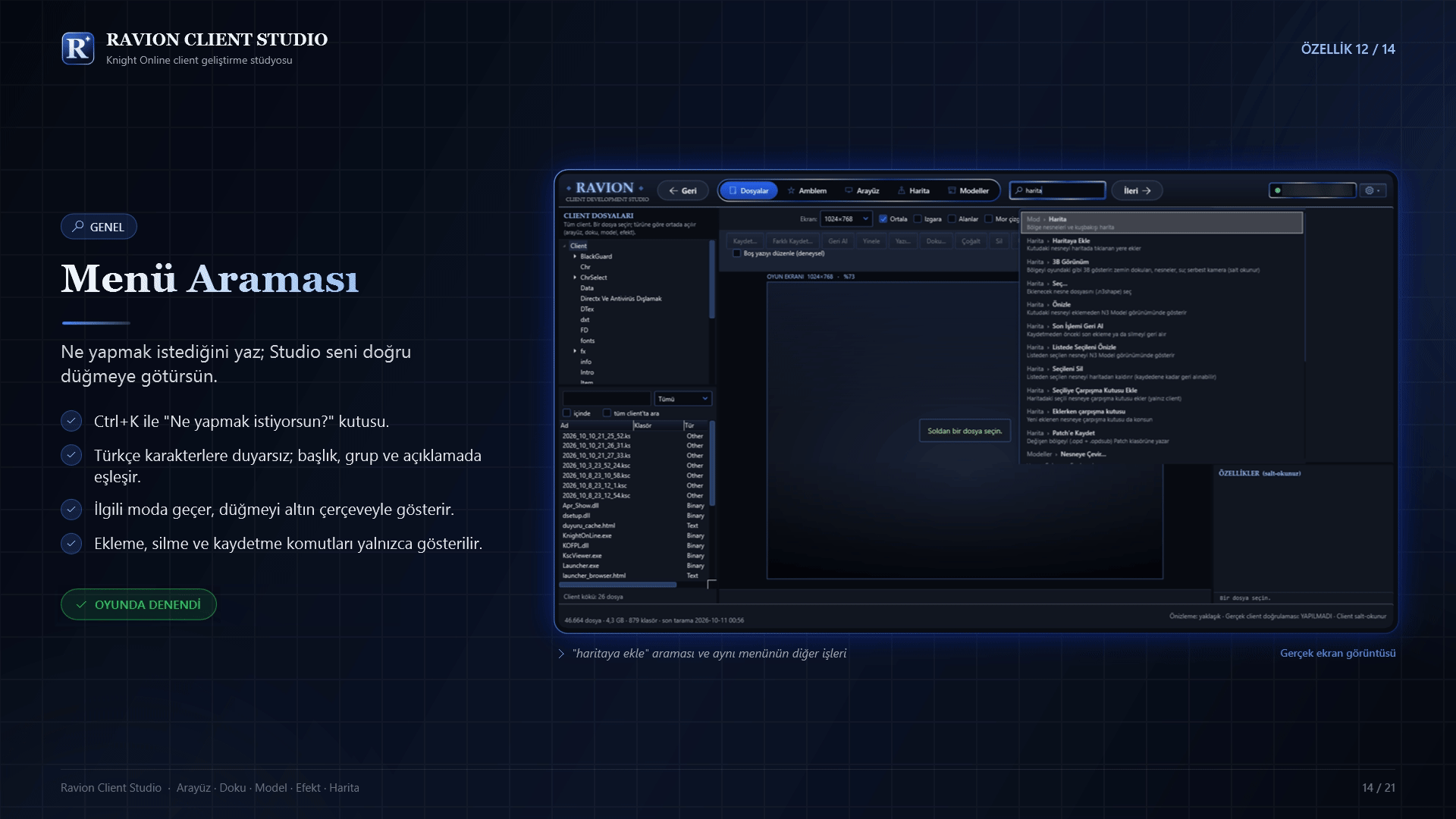
Task: Expand the fx folder arrow
Action: [575, 351]
